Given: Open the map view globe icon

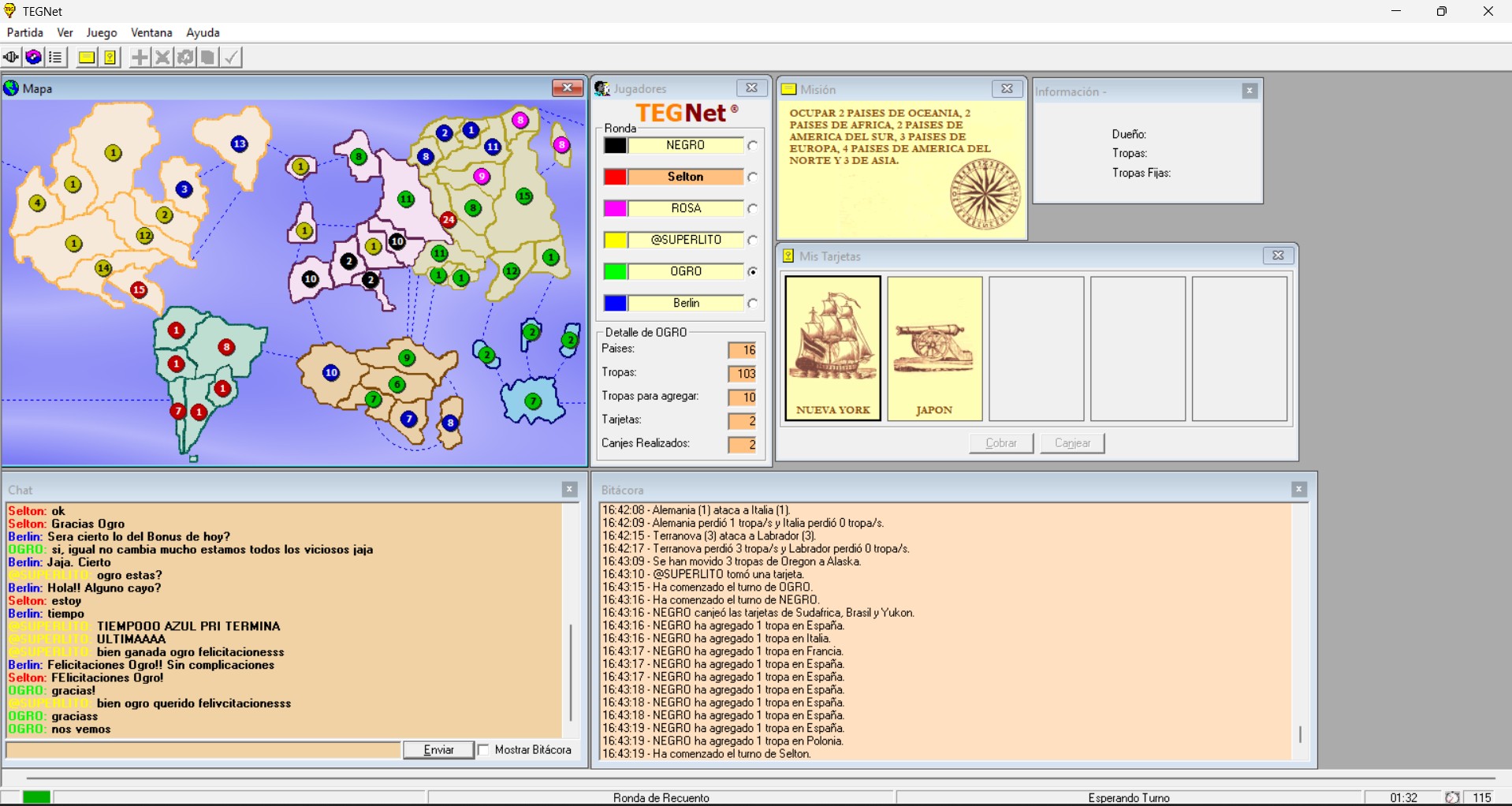Looking at the screenshot, I should point(33,58).
